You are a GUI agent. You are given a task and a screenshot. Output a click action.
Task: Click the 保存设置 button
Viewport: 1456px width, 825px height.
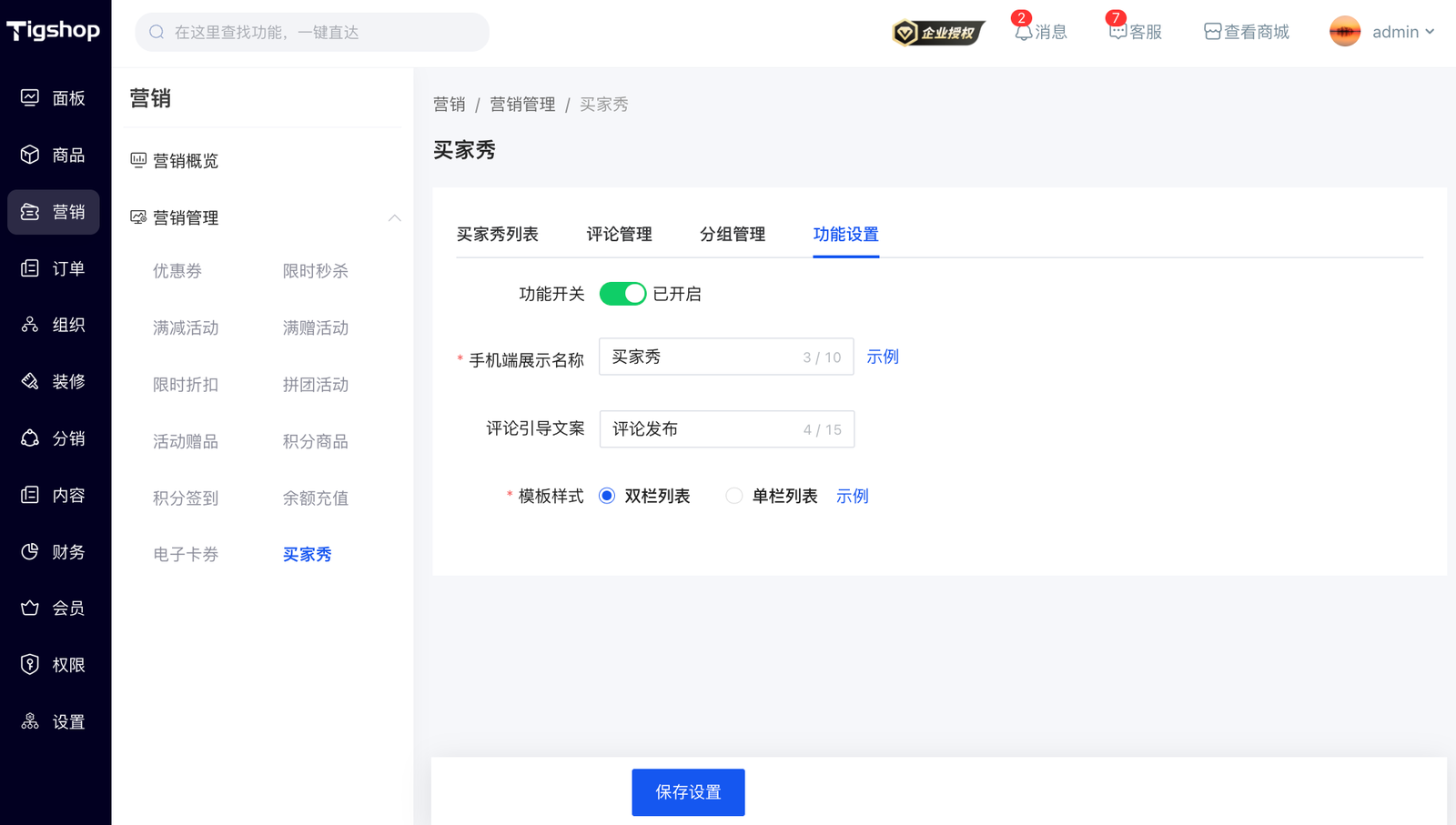(x=688, y=792)
